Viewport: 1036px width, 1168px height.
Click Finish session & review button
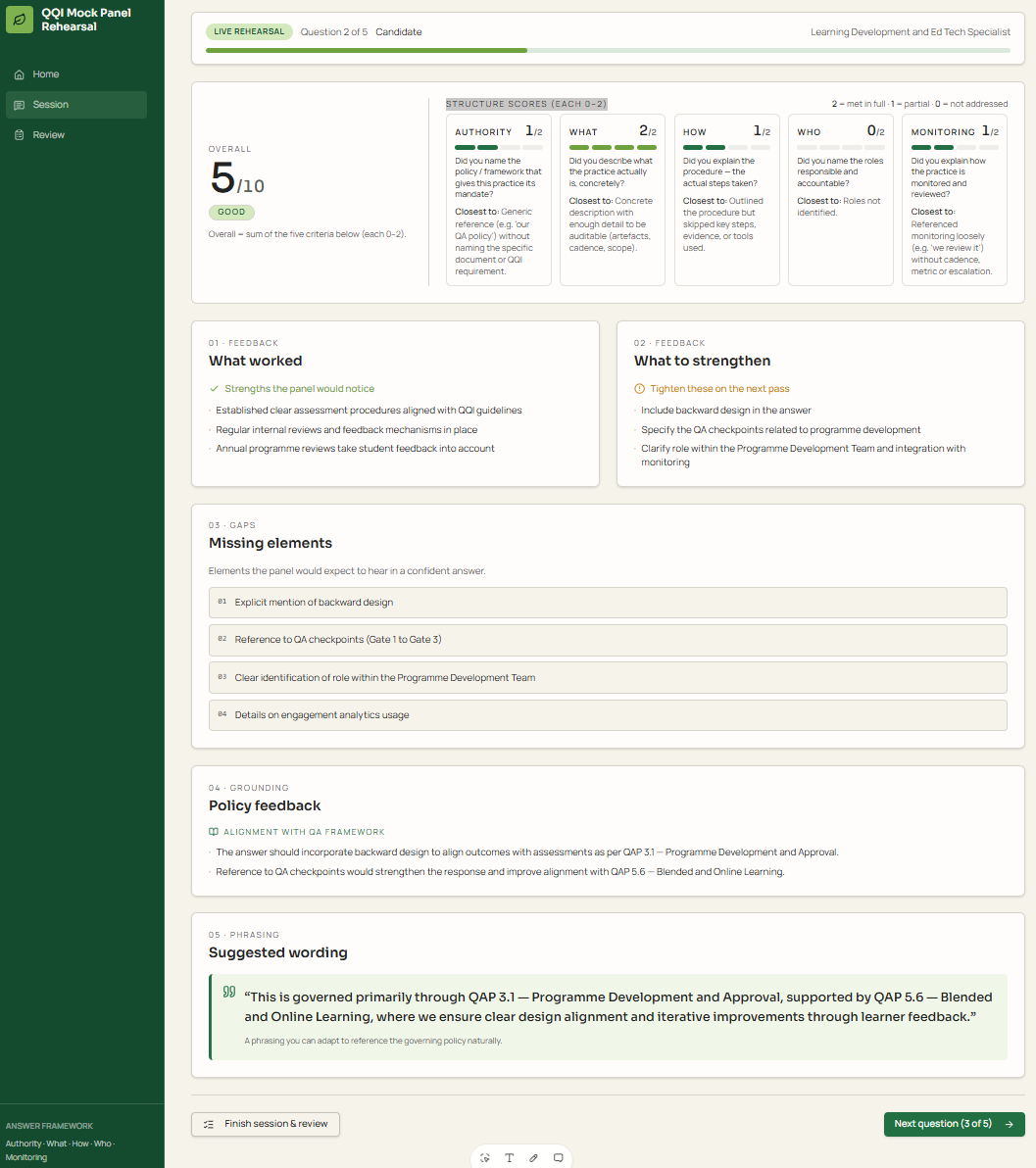tap(266, 1124)
